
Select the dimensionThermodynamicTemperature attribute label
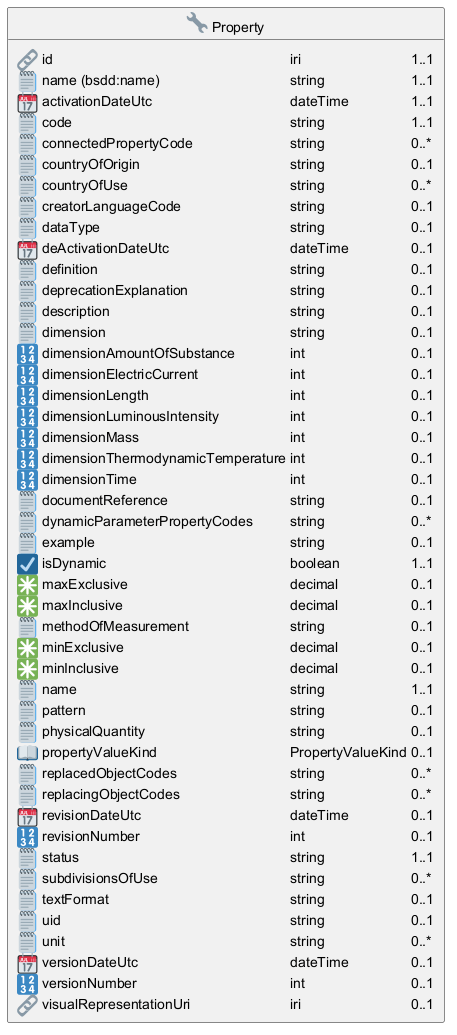pos(163,459)
